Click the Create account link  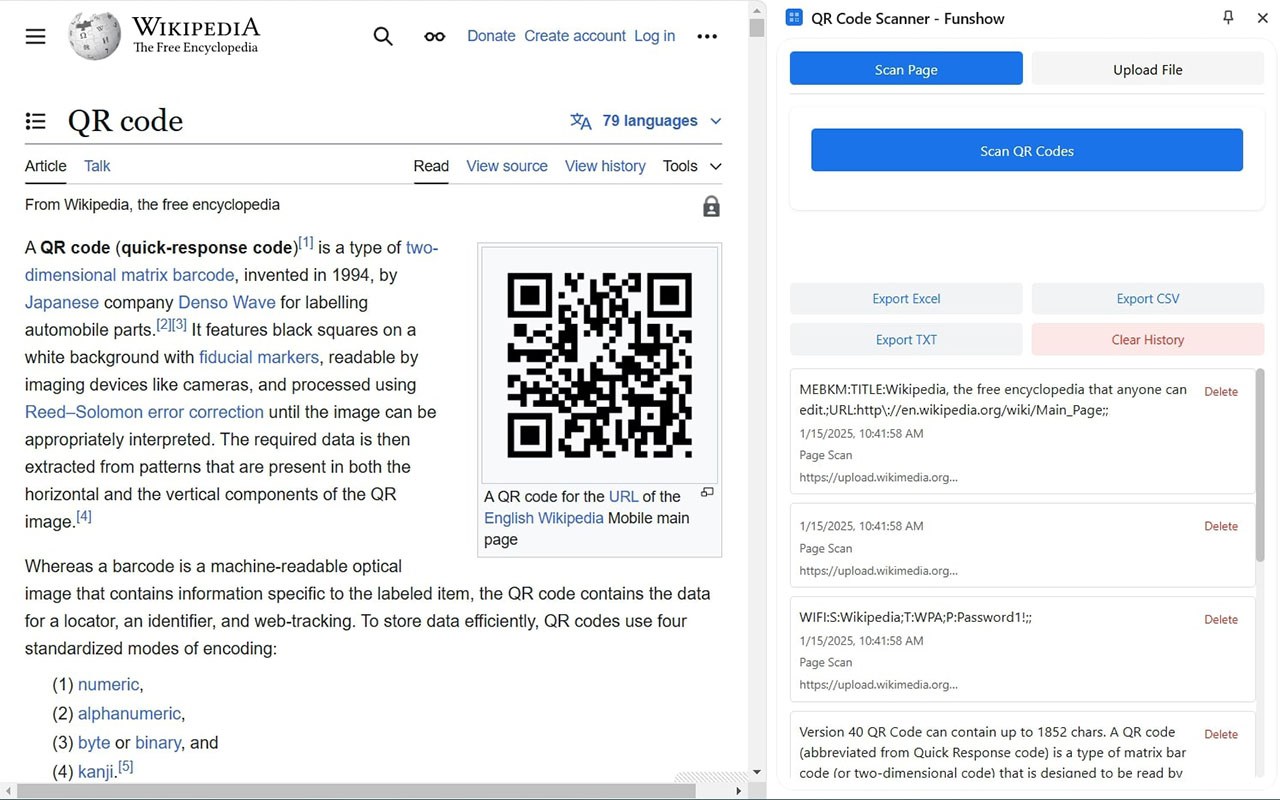575,36
